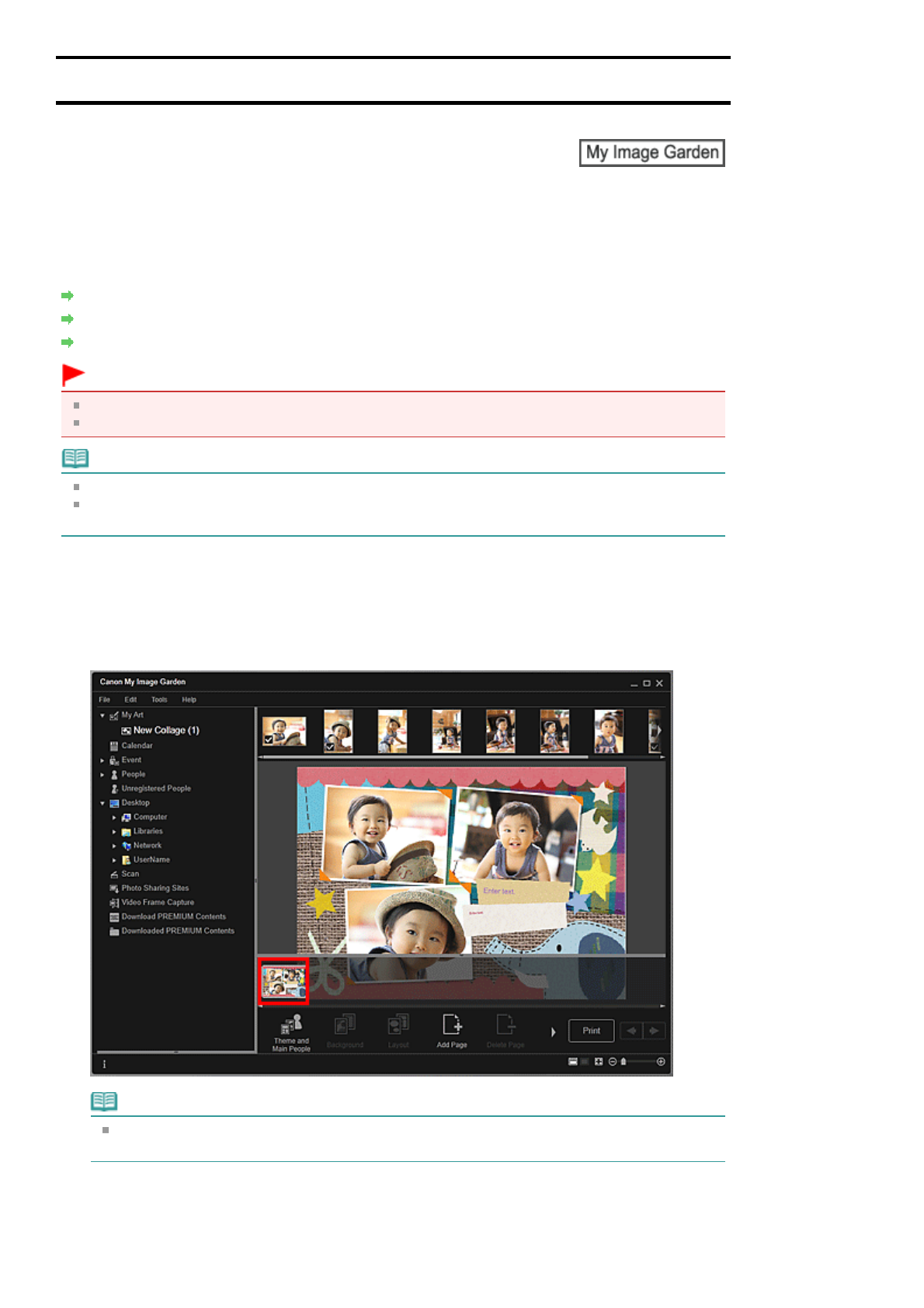This screenshot has width=924, height=1308.
Task: Select New Collage (1) item
Action: tap(165, 731)
